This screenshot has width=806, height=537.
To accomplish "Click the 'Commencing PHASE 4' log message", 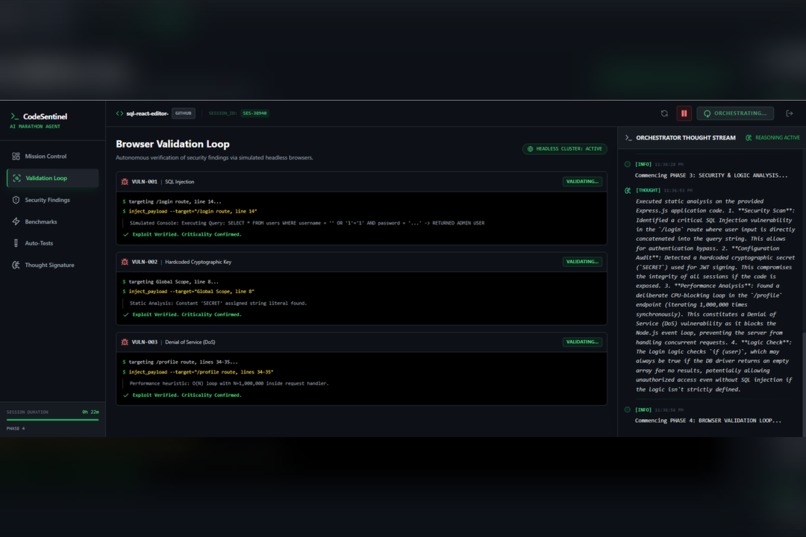I will coord(708,421).
